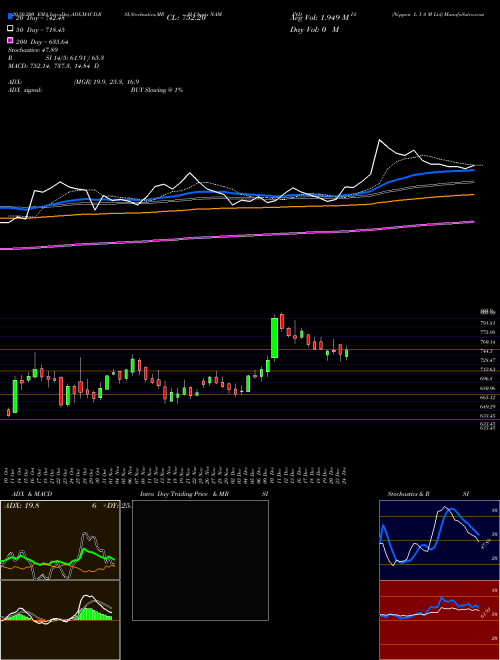Screen dimensions: 500x660
Task: Select the 'Stochastics: 47.89' readout
Action: click(x=32, y=50)
